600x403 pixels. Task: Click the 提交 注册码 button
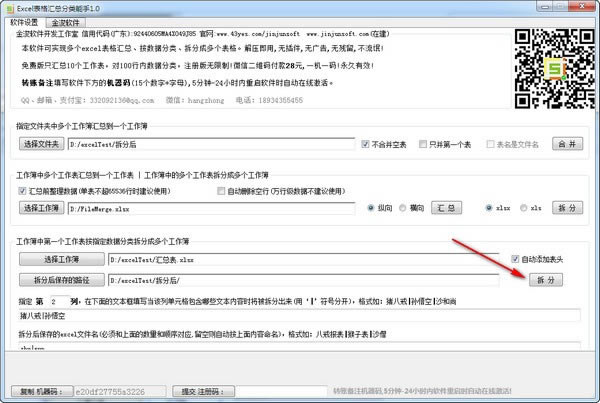coord(203,391)
